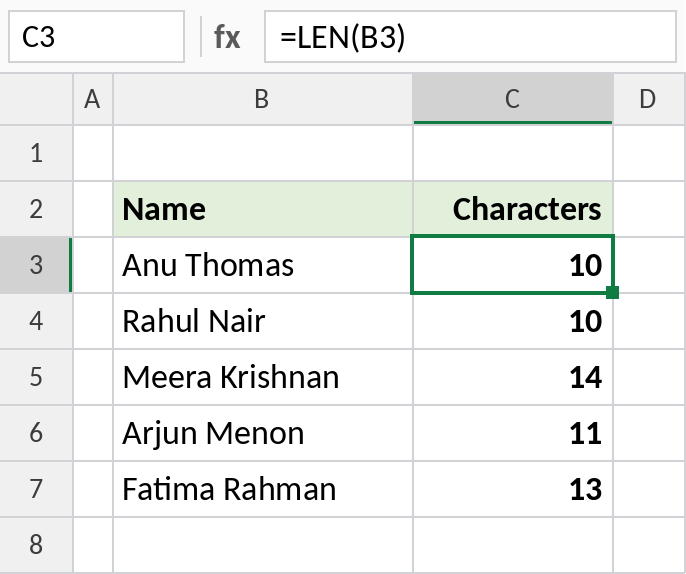Click the fx insert function icon
Screen dimensions: 686x574
pos(227,37)
